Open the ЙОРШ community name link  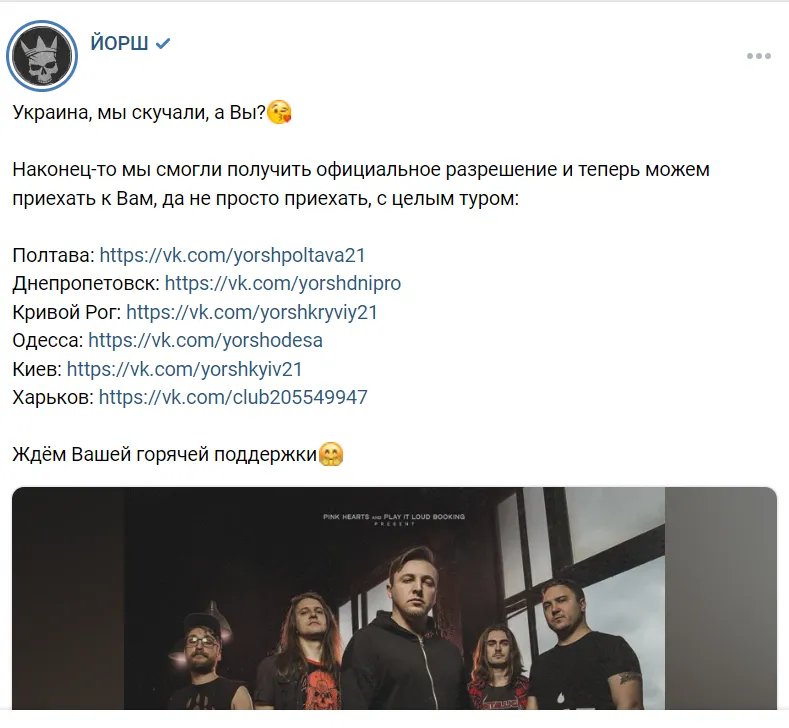119,44
